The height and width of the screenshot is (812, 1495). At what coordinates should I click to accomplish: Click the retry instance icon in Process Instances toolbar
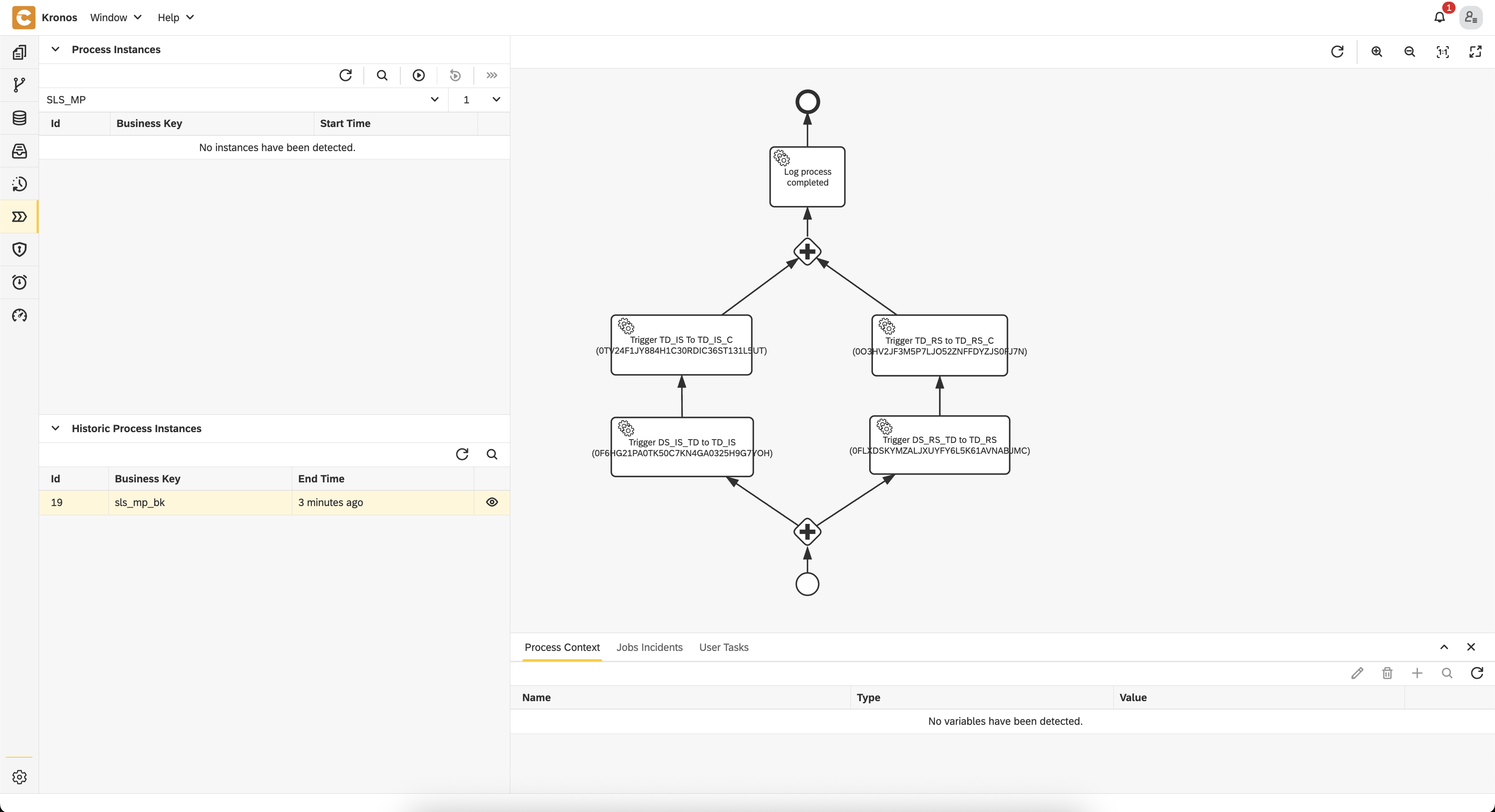(x=455, y=75)
